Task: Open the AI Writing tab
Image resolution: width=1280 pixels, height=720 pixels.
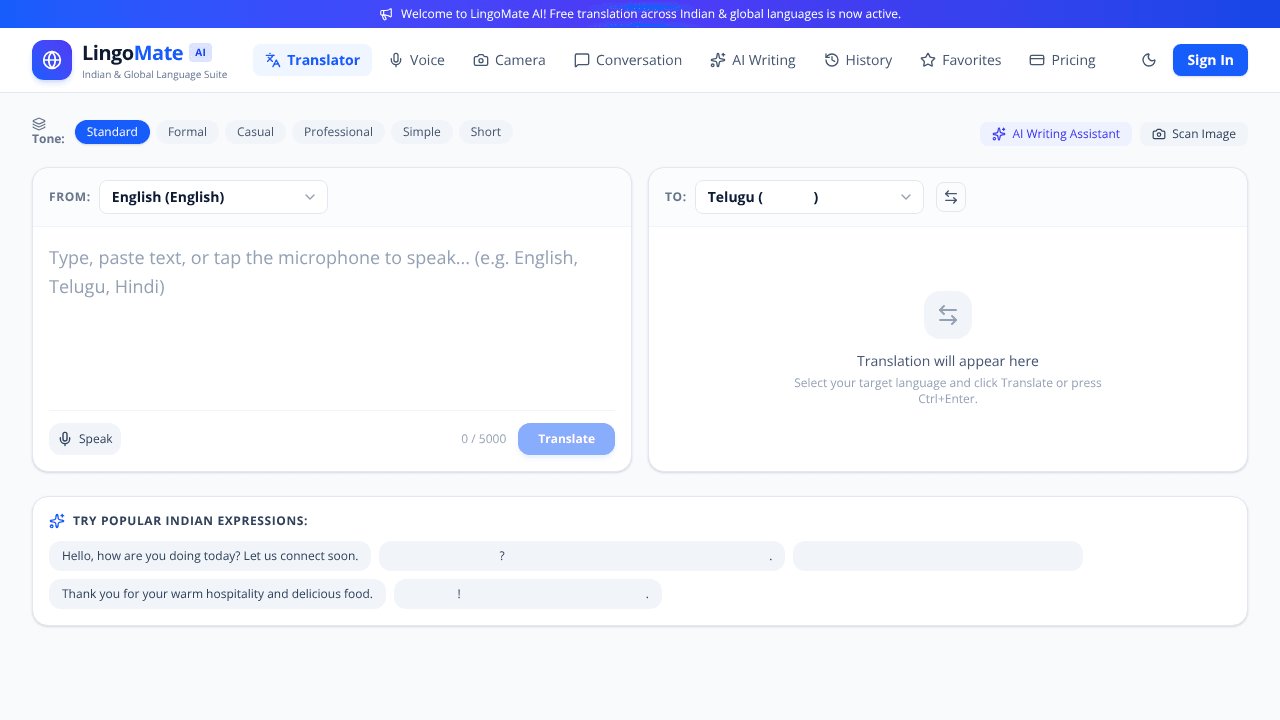Action: point(753,60)
